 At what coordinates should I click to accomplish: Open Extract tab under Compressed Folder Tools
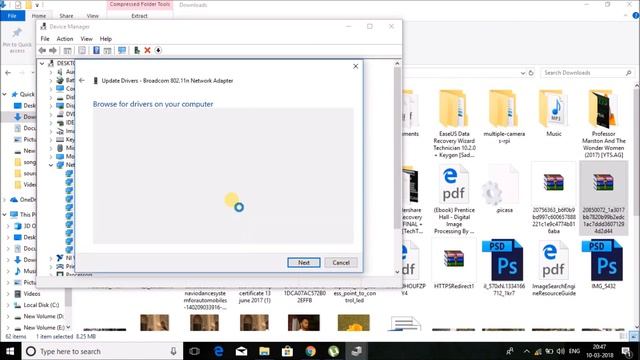[139, 16]
